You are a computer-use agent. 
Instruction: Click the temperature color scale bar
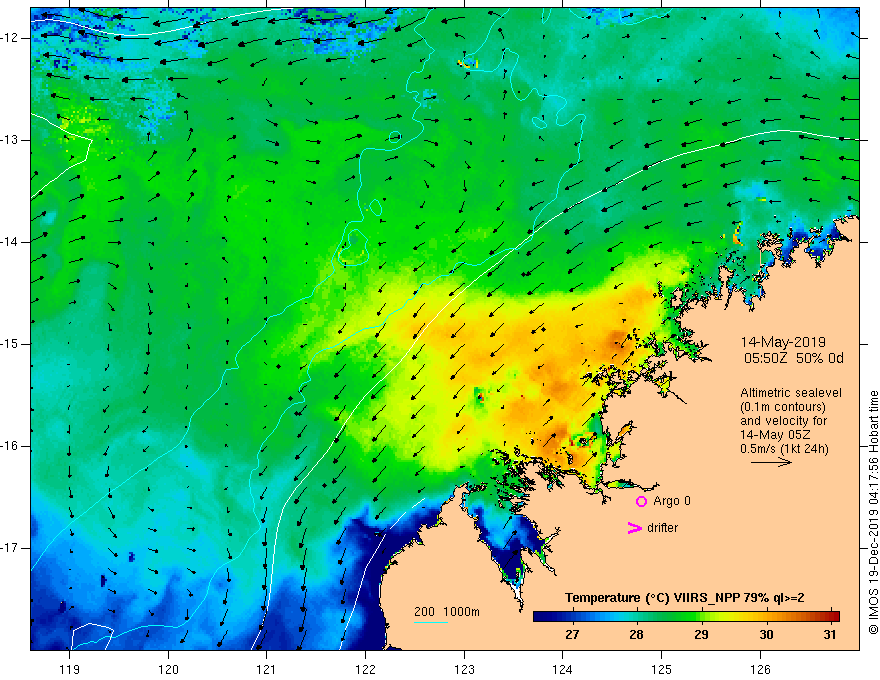pos(686,616)
